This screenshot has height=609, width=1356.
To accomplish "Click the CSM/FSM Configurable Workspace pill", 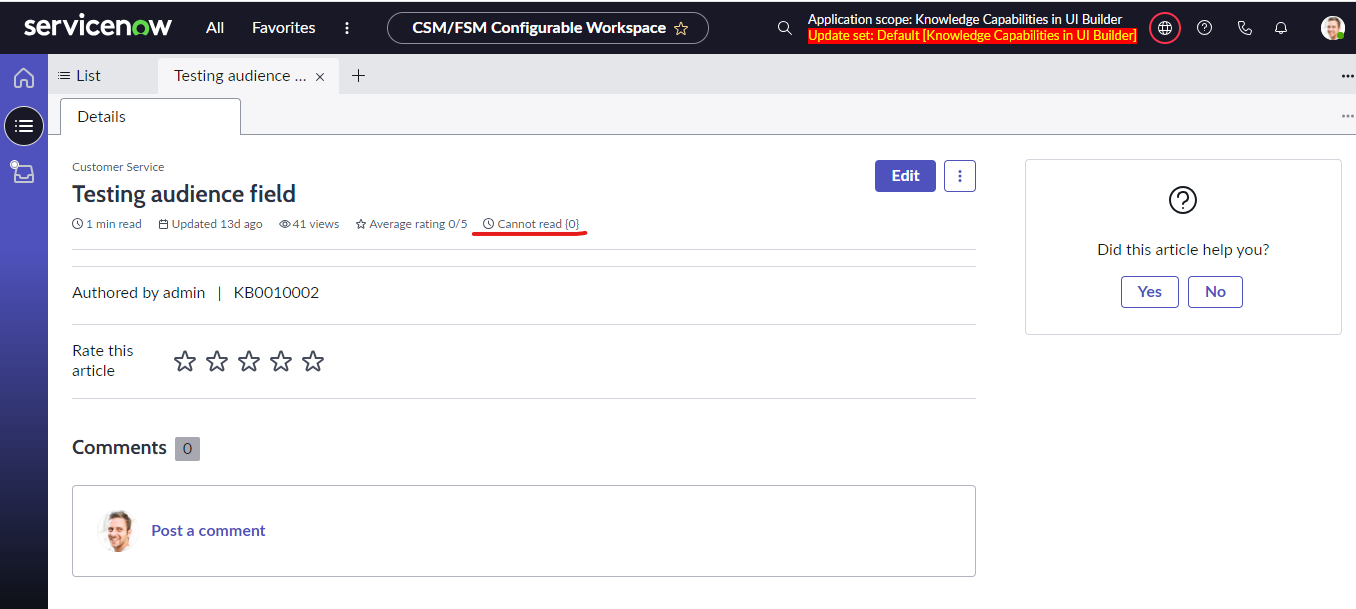I will [x=548, y=28].
